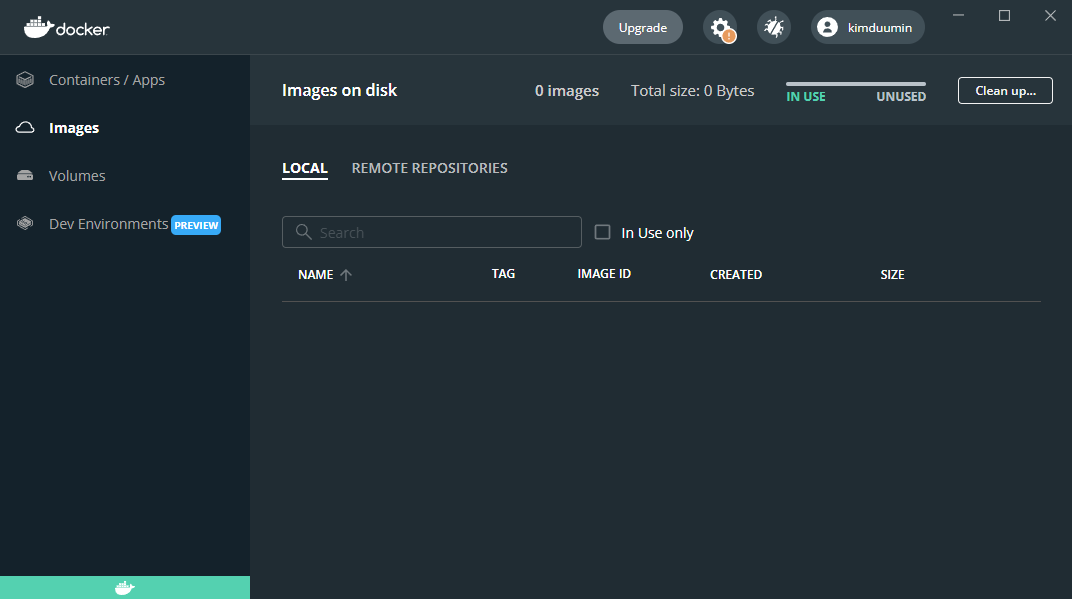The image size is (1072, 599).
Task: Sort by the CREATED column header
Action: pos(736,275)
